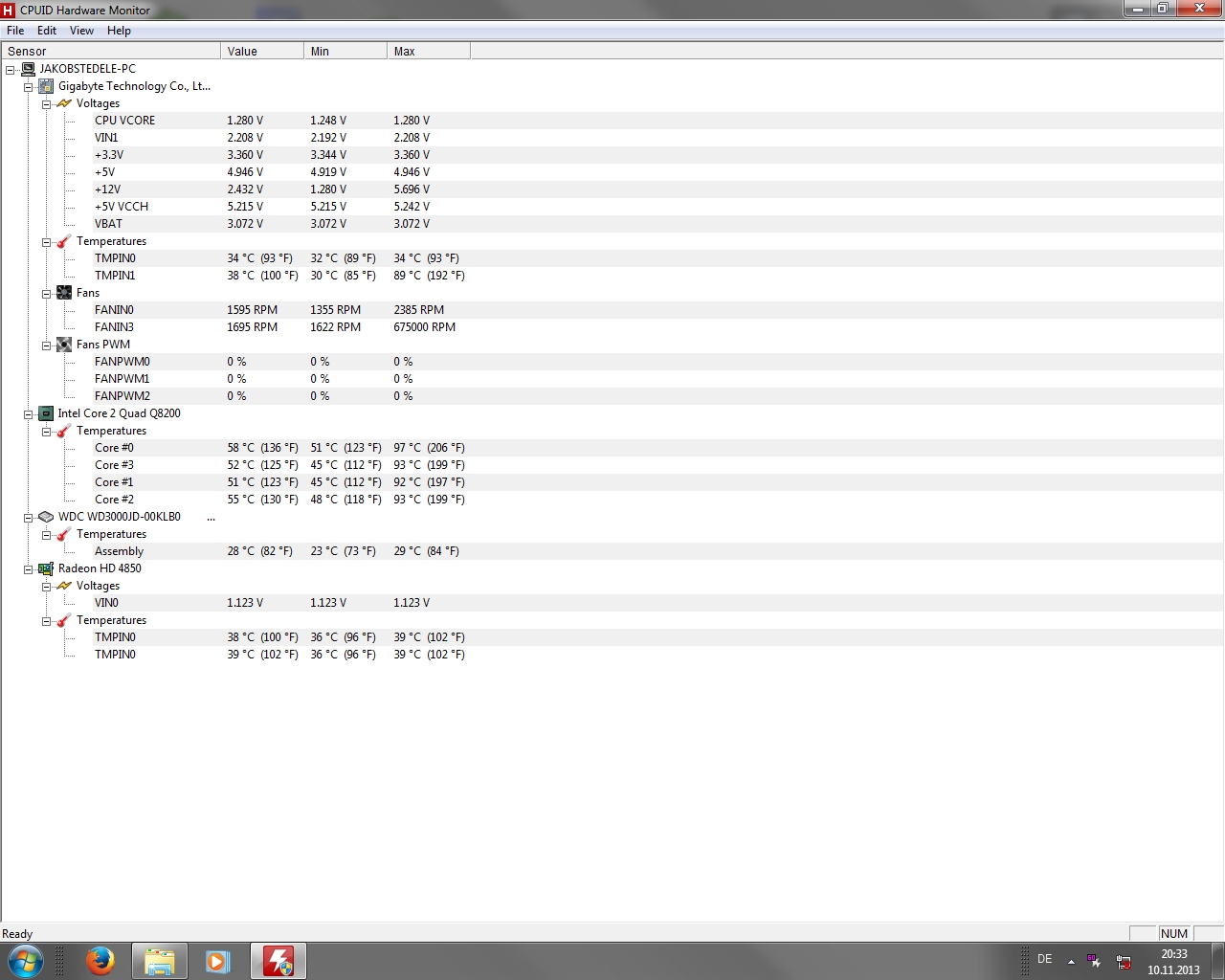Collapse the Intel Core 2 Quad Q8200 node
This screenshot has height=980, width=1225.
tap(29, 414)
